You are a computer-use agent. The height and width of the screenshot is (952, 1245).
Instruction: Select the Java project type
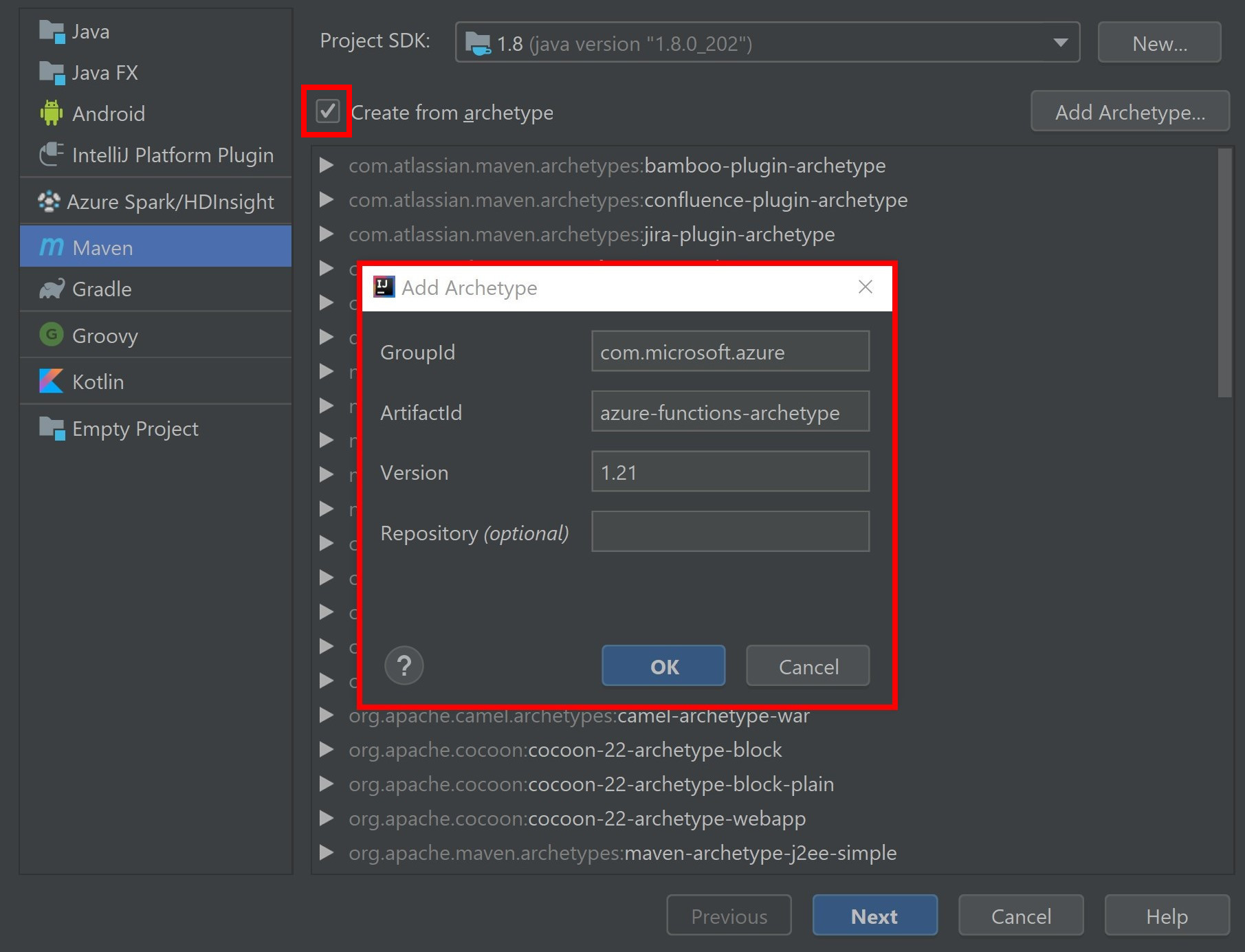tap(155, 32)
